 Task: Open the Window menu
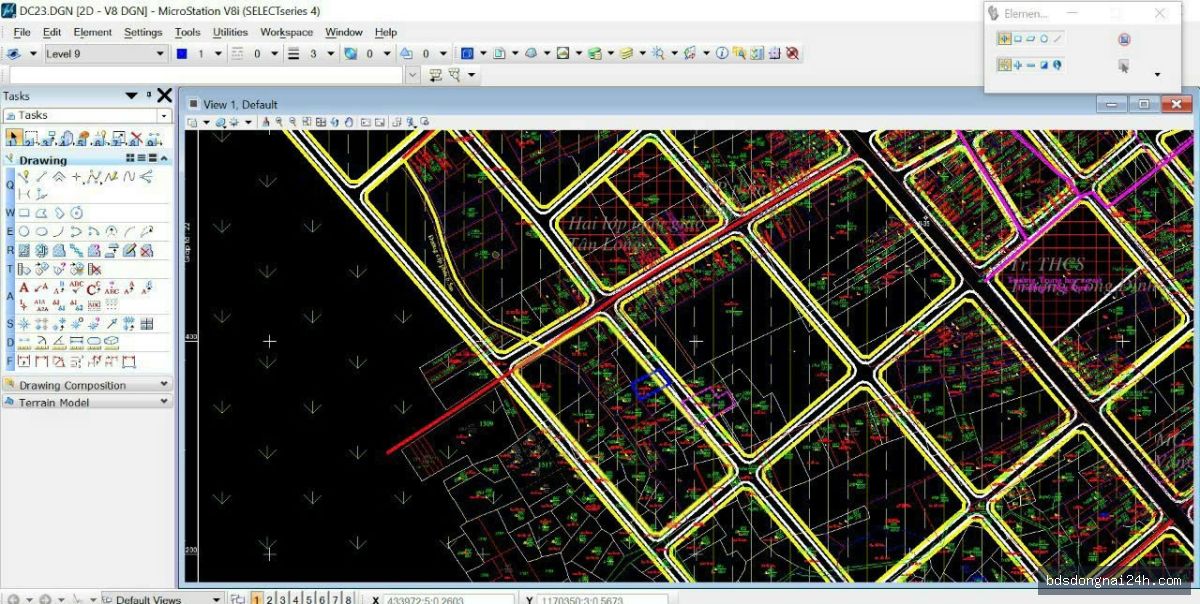344,32
